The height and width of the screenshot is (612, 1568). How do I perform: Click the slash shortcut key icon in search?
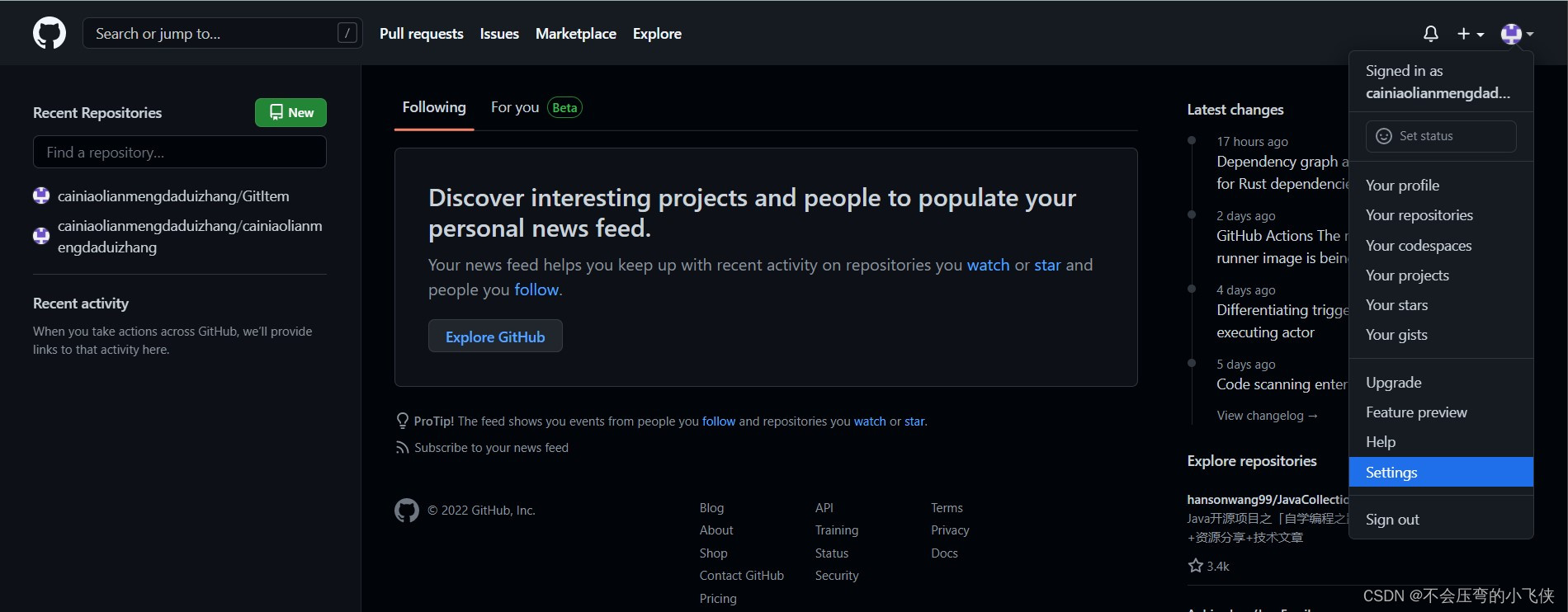347,33
